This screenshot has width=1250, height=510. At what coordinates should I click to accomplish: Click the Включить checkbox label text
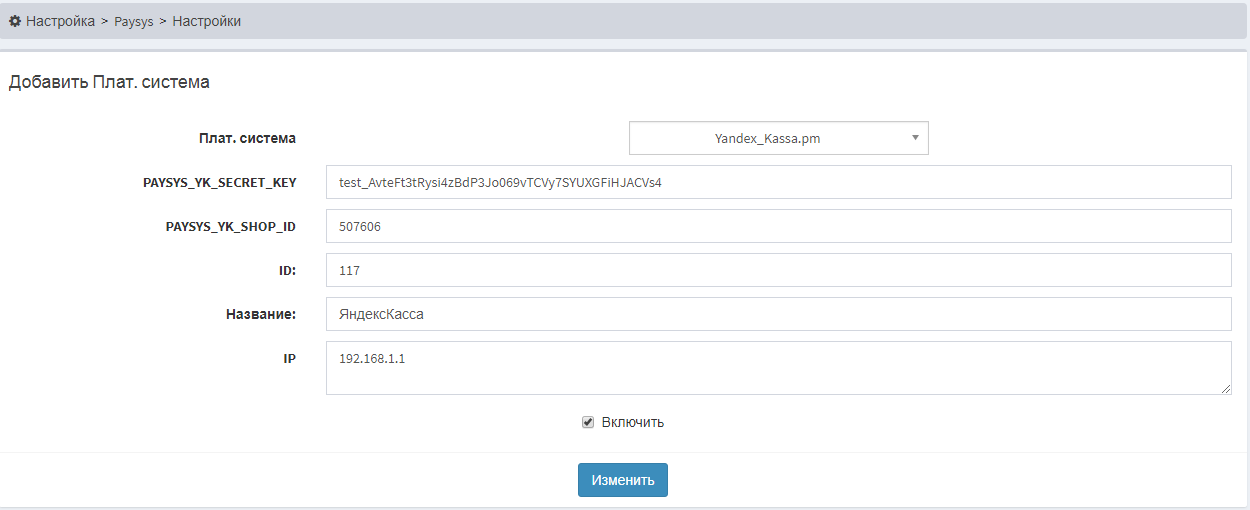pyautogui.click(x=632, y=422)
